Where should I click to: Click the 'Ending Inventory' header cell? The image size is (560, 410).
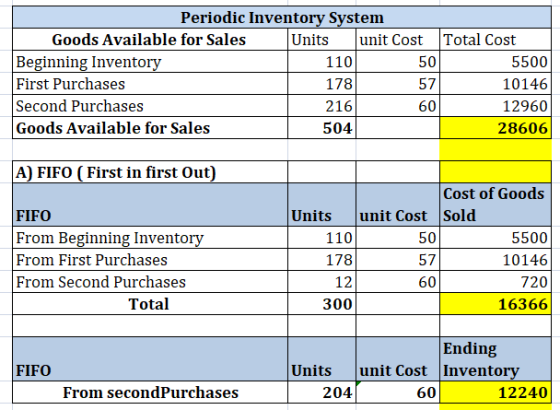click(x=495, y=359)
